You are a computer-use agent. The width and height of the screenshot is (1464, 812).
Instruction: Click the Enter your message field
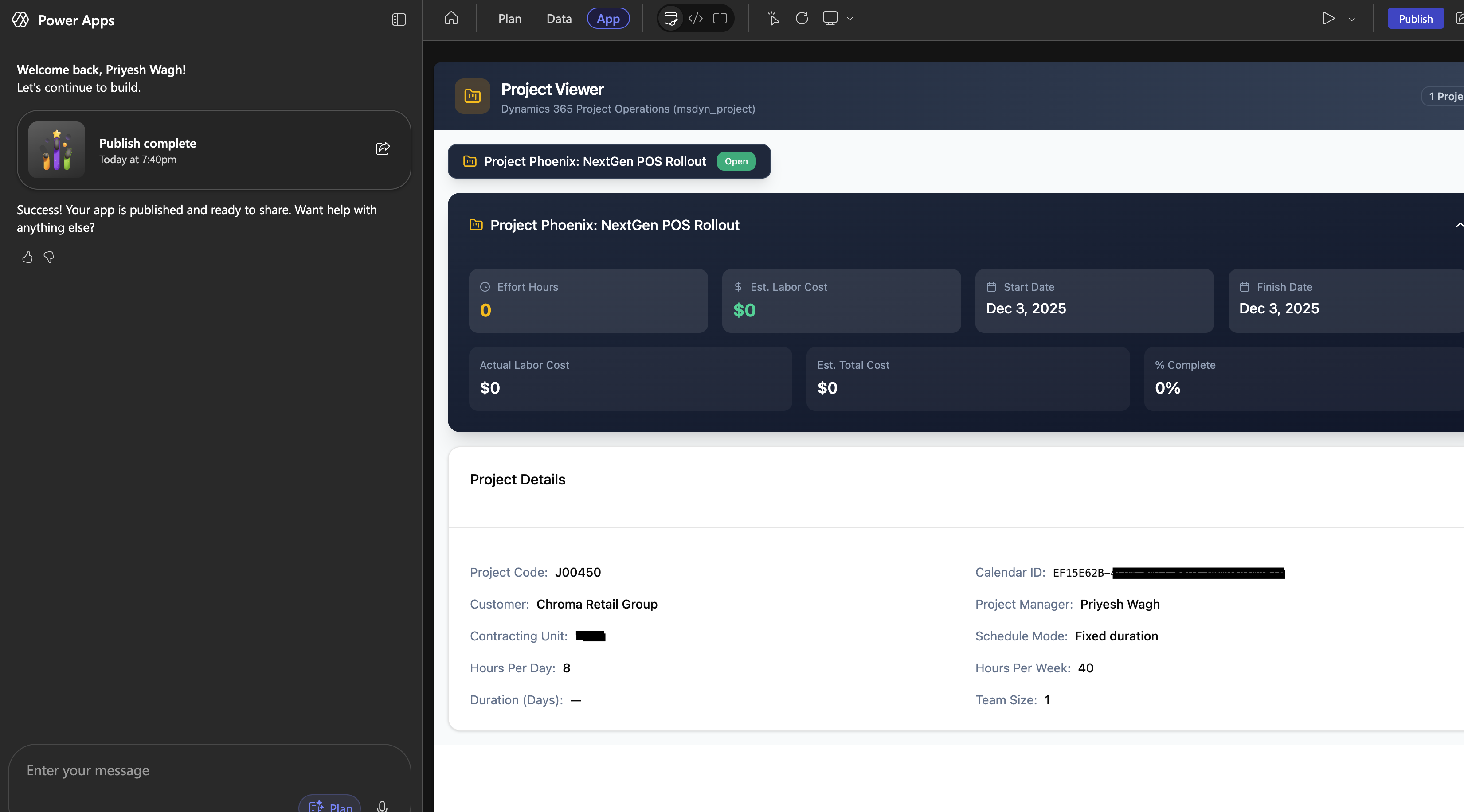point(209,770)
